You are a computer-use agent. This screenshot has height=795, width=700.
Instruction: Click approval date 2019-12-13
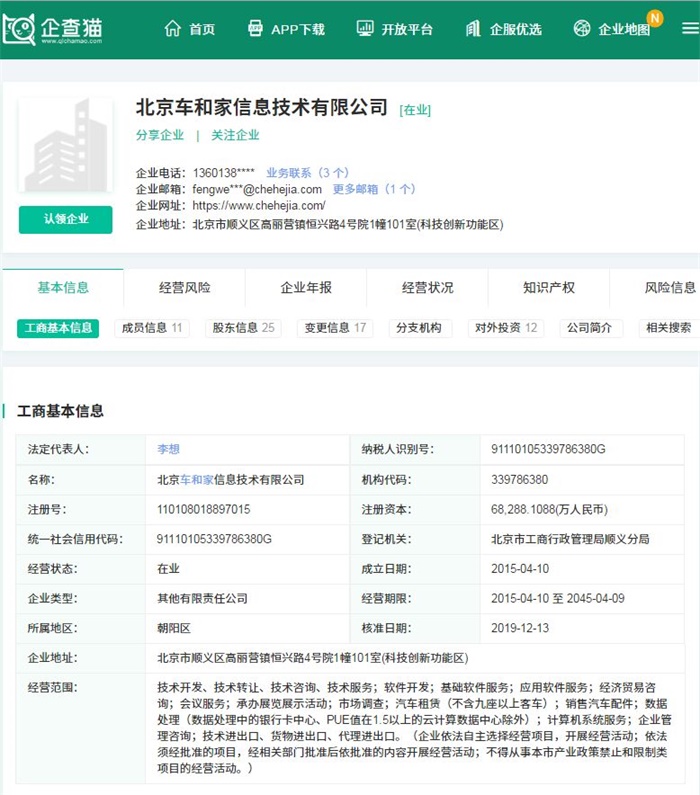click(x=520, y=628)
